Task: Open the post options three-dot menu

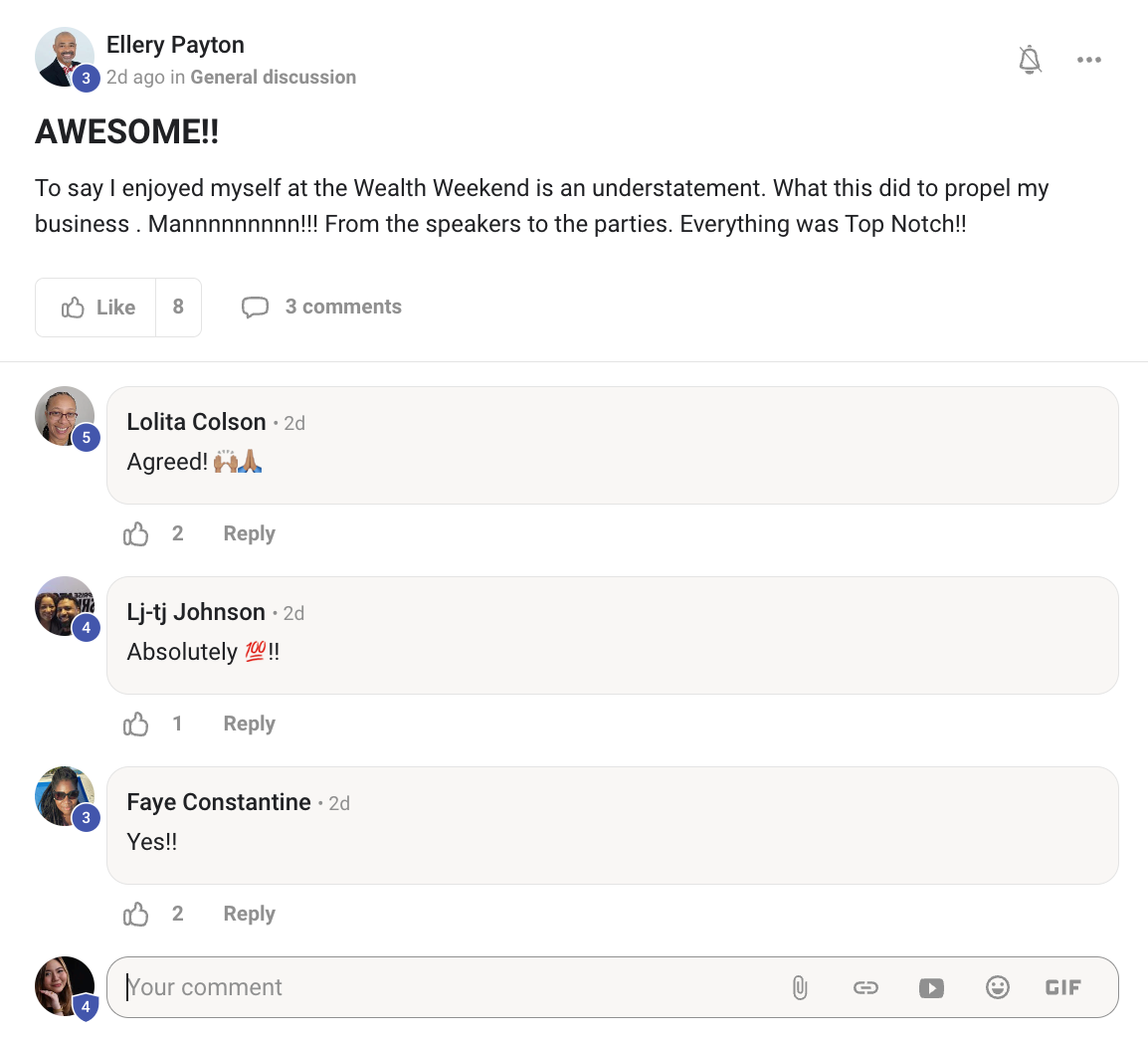Action: pyautogui.click(x=1088, y=60)
